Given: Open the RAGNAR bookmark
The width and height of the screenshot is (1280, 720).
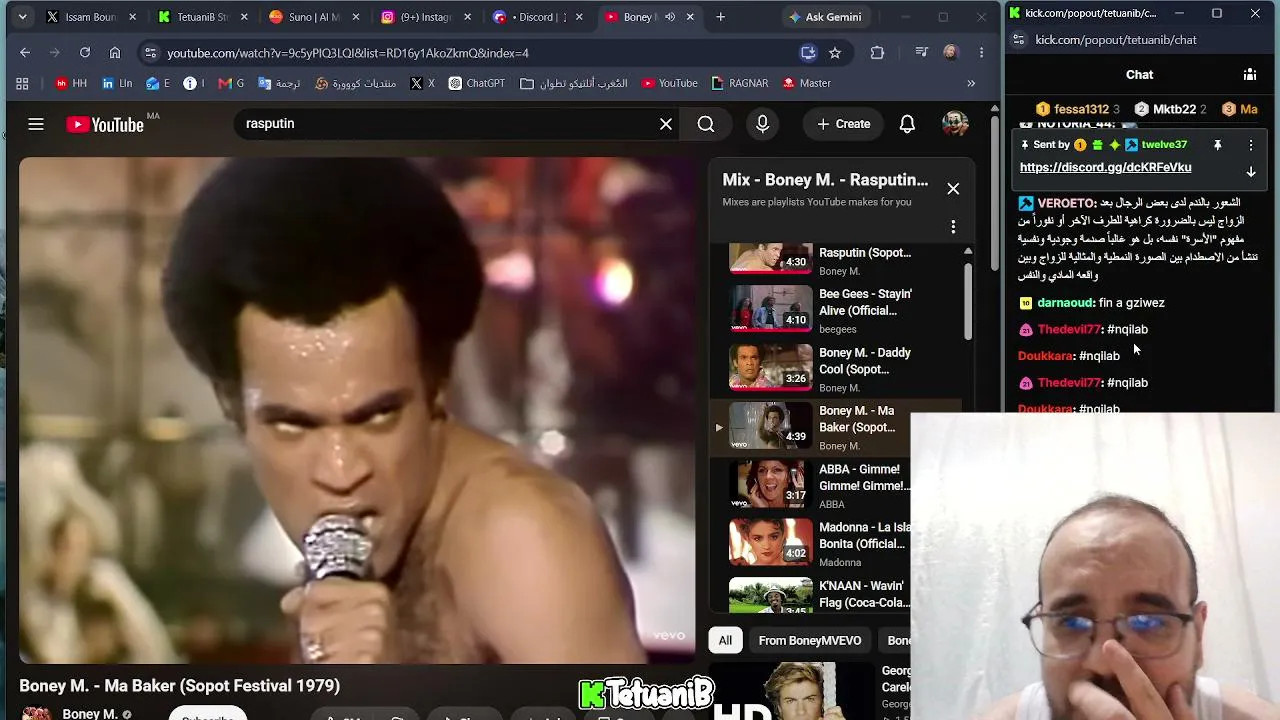Looking at the screenshot, I should coord(739,84).
